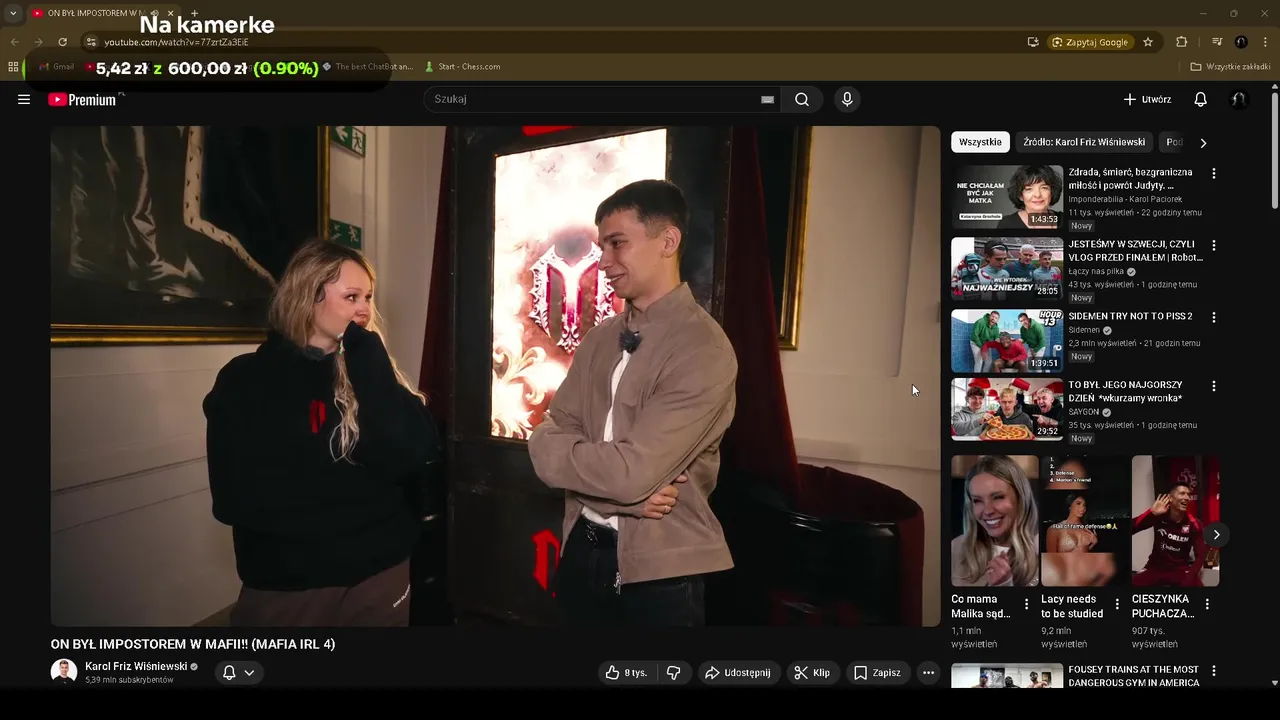Open the Gmail bookmark

tap(56, 67)
